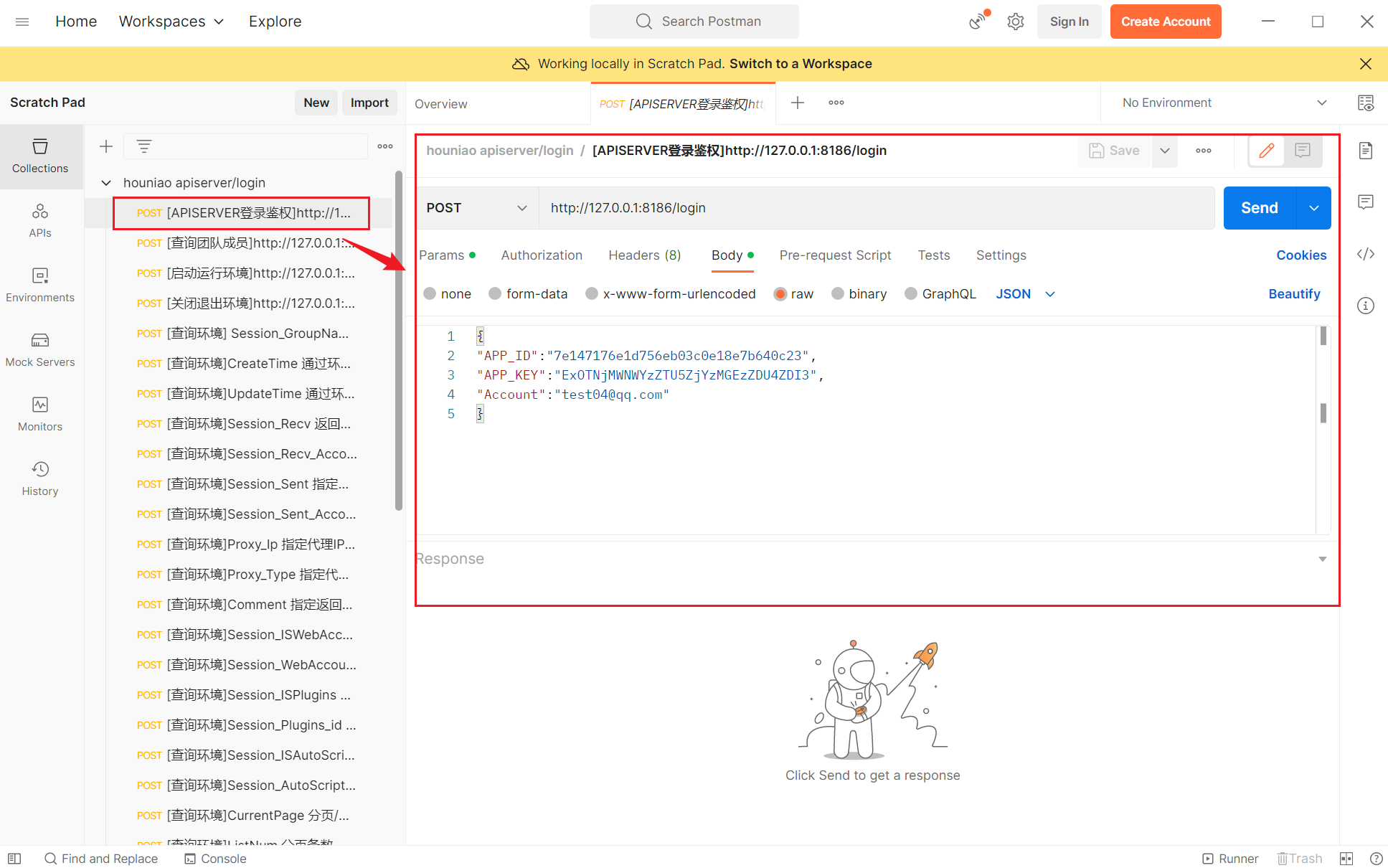Image resolution: width=1388 pixels, height=868 pixels.
Task: Click the Import button
Action: pos(369,103)
